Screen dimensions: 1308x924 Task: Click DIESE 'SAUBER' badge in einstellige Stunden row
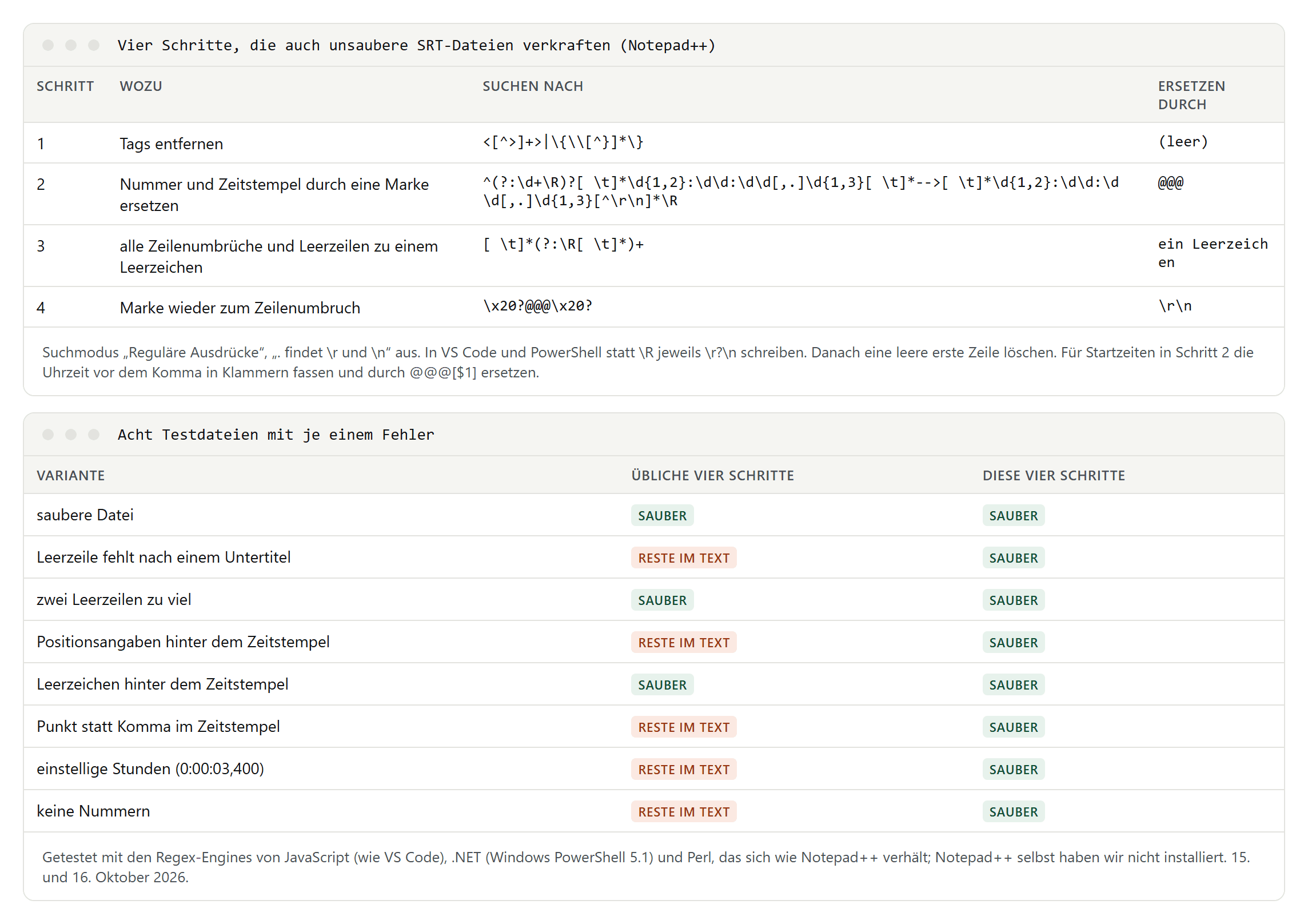click(1014, 769)
